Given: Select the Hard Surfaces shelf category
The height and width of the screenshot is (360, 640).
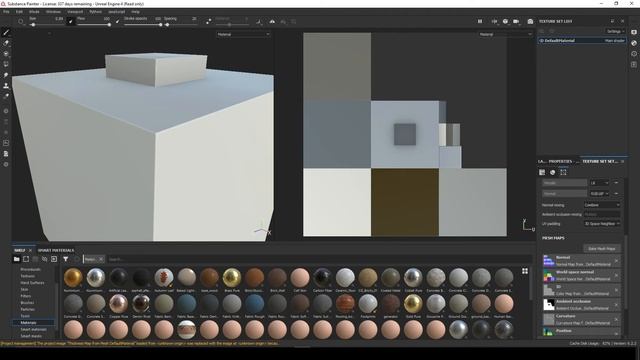Looking at the screenshot, I should pyautogui.click(x=33, y=282).
